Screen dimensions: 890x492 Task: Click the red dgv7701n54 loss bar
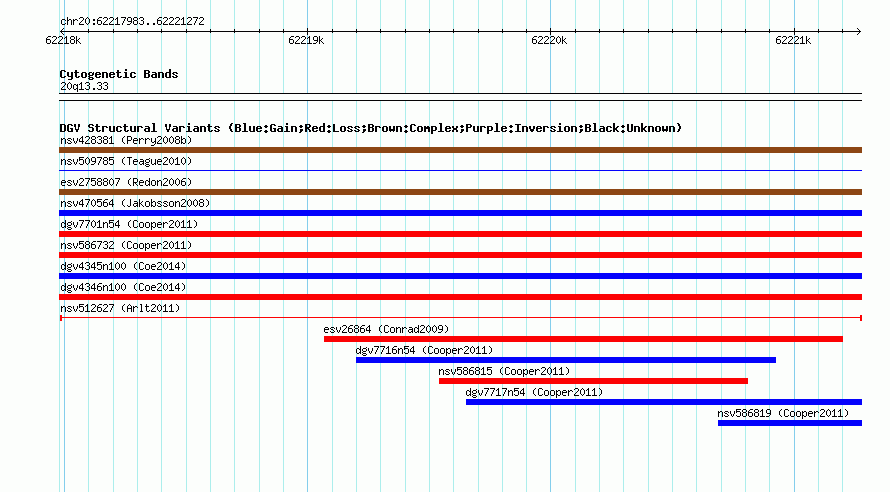[x=460, y=234]
